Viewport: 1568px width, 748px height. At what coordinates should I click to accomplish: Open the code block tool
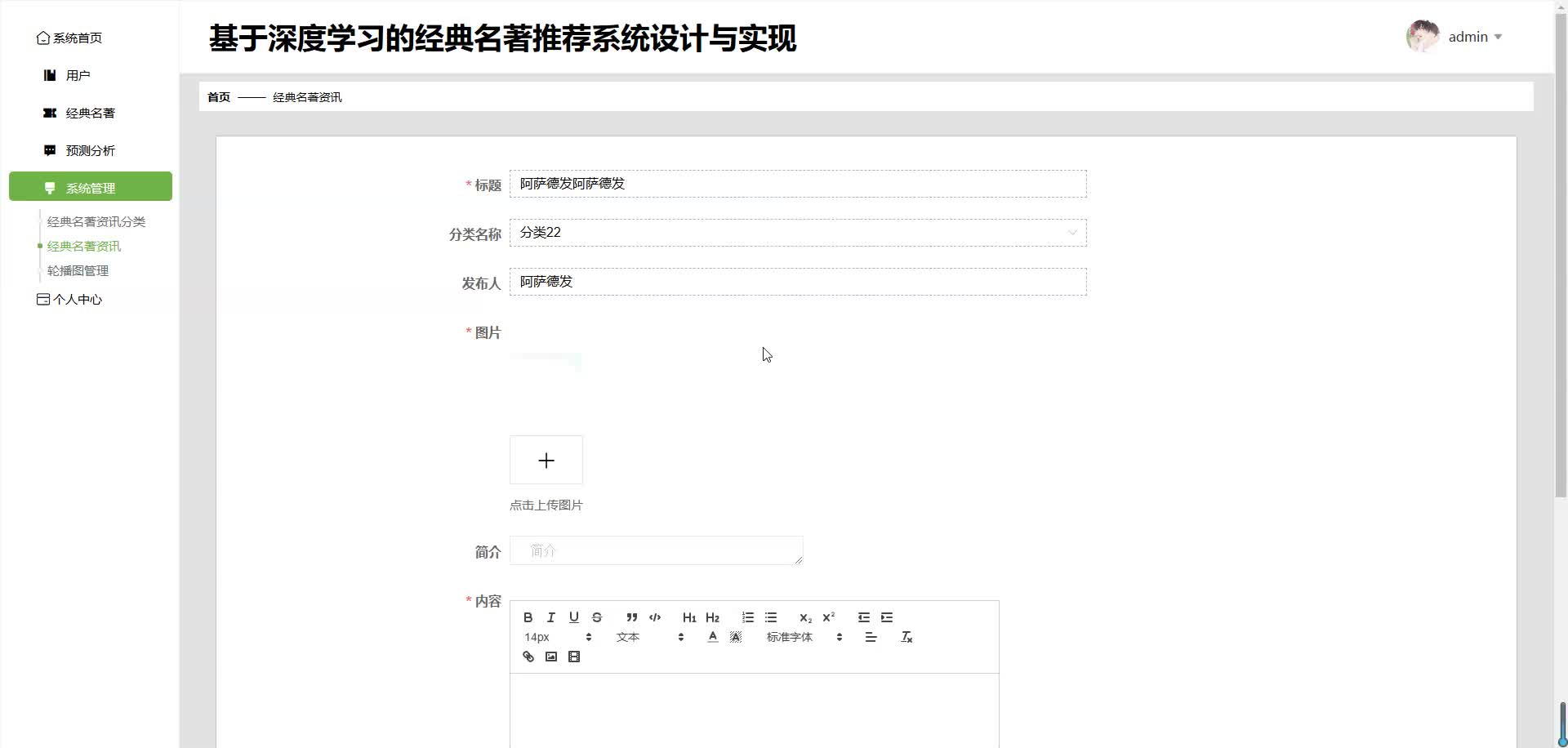(655, 617)
